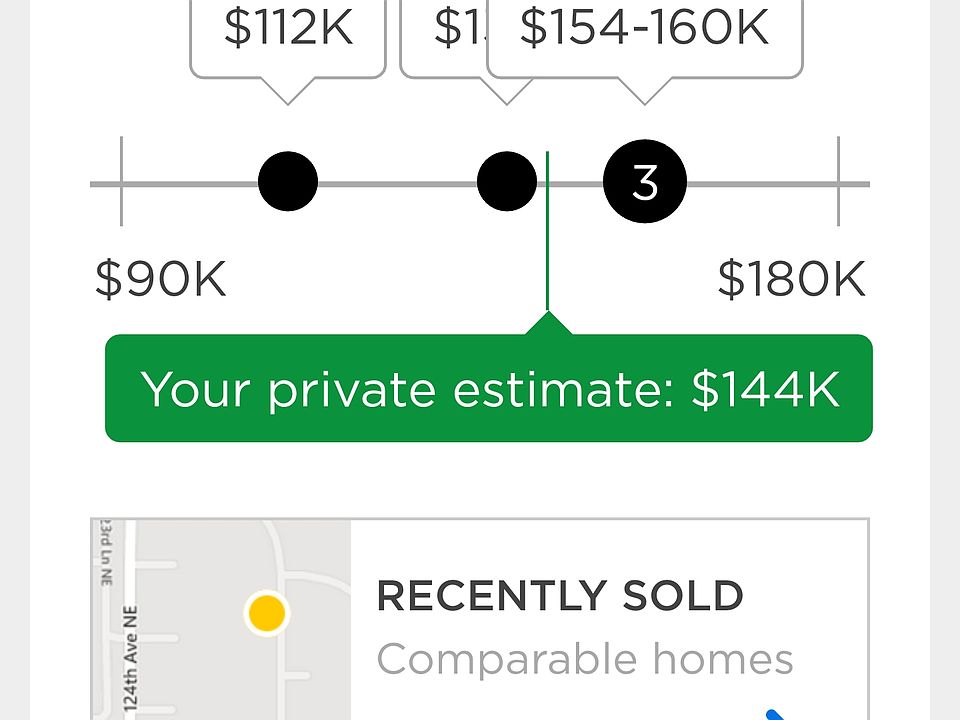
Task: Open the cluster dot labeled 3
Action: pyautogui.click(x=645, y=181)
